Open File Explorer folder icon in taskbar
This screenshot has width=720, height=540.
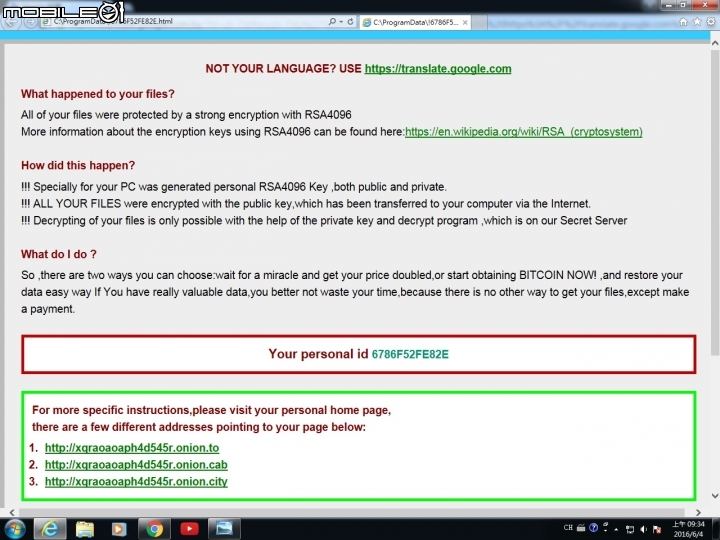click(84, 529)
